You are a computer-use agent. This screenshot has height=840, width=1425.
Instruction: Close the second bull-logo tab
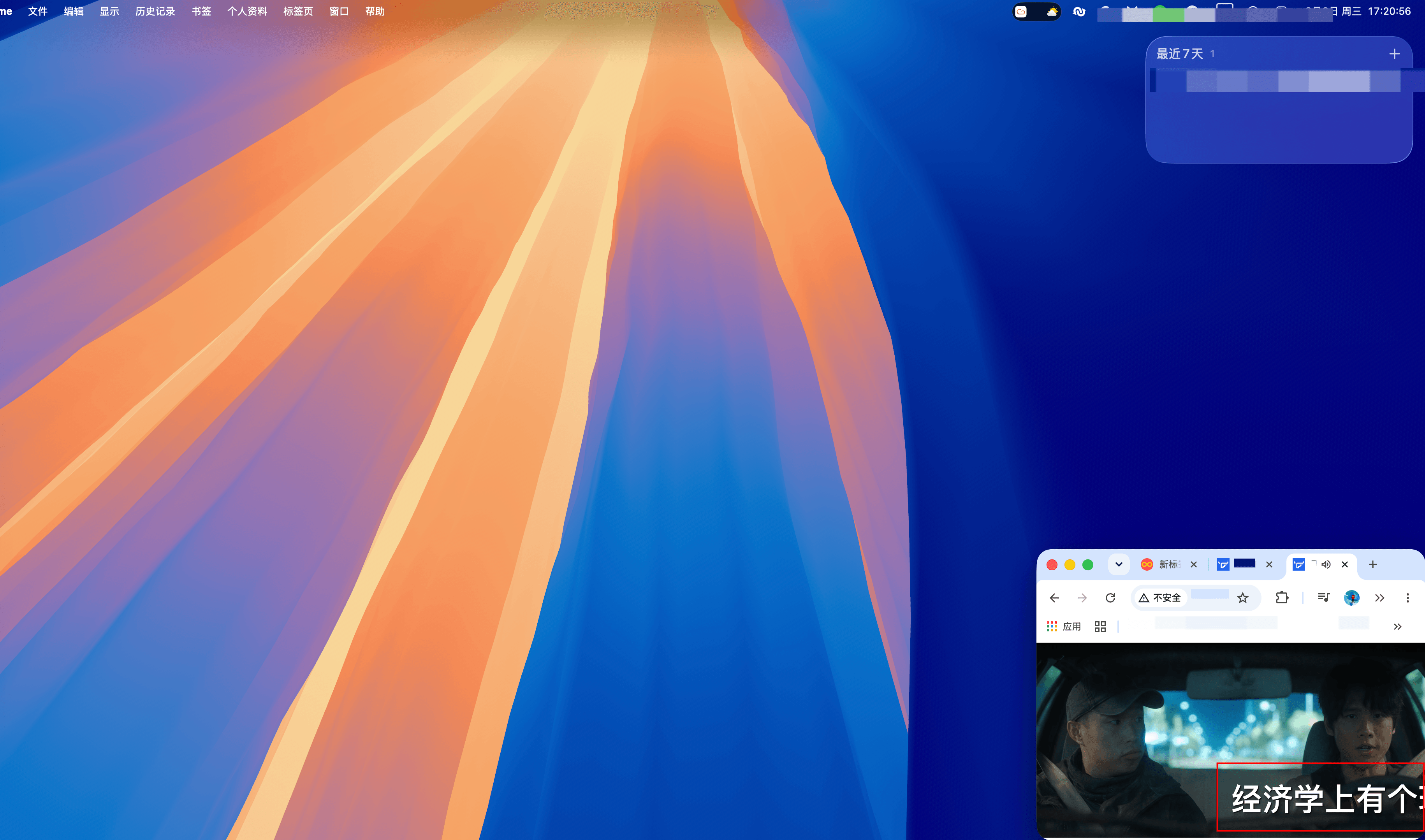(1269, 564)
